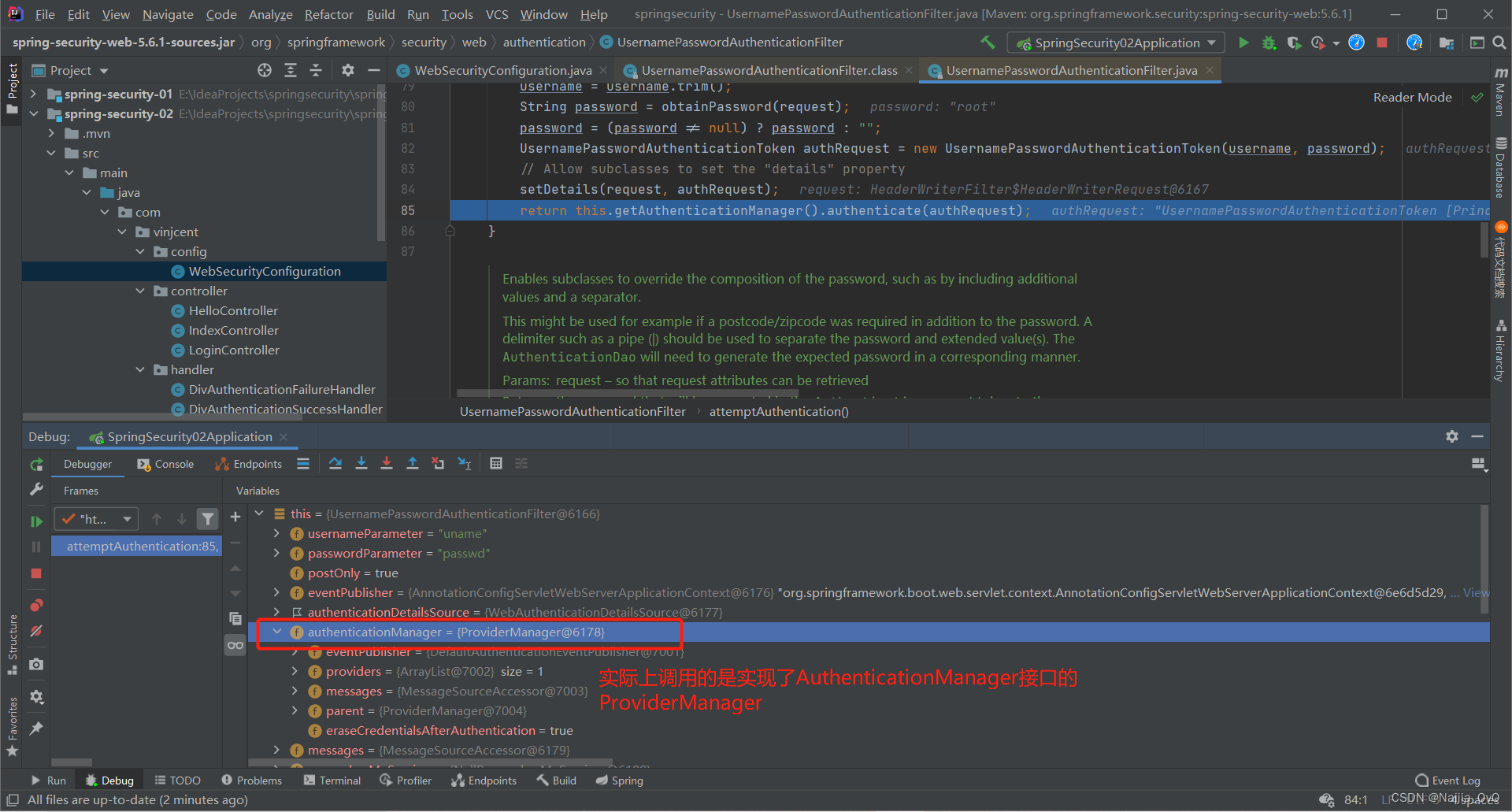Open View Breakpoints with the red circles icon
The height and width of the screenshot is (812, 1512).
(x=36, y=605)
